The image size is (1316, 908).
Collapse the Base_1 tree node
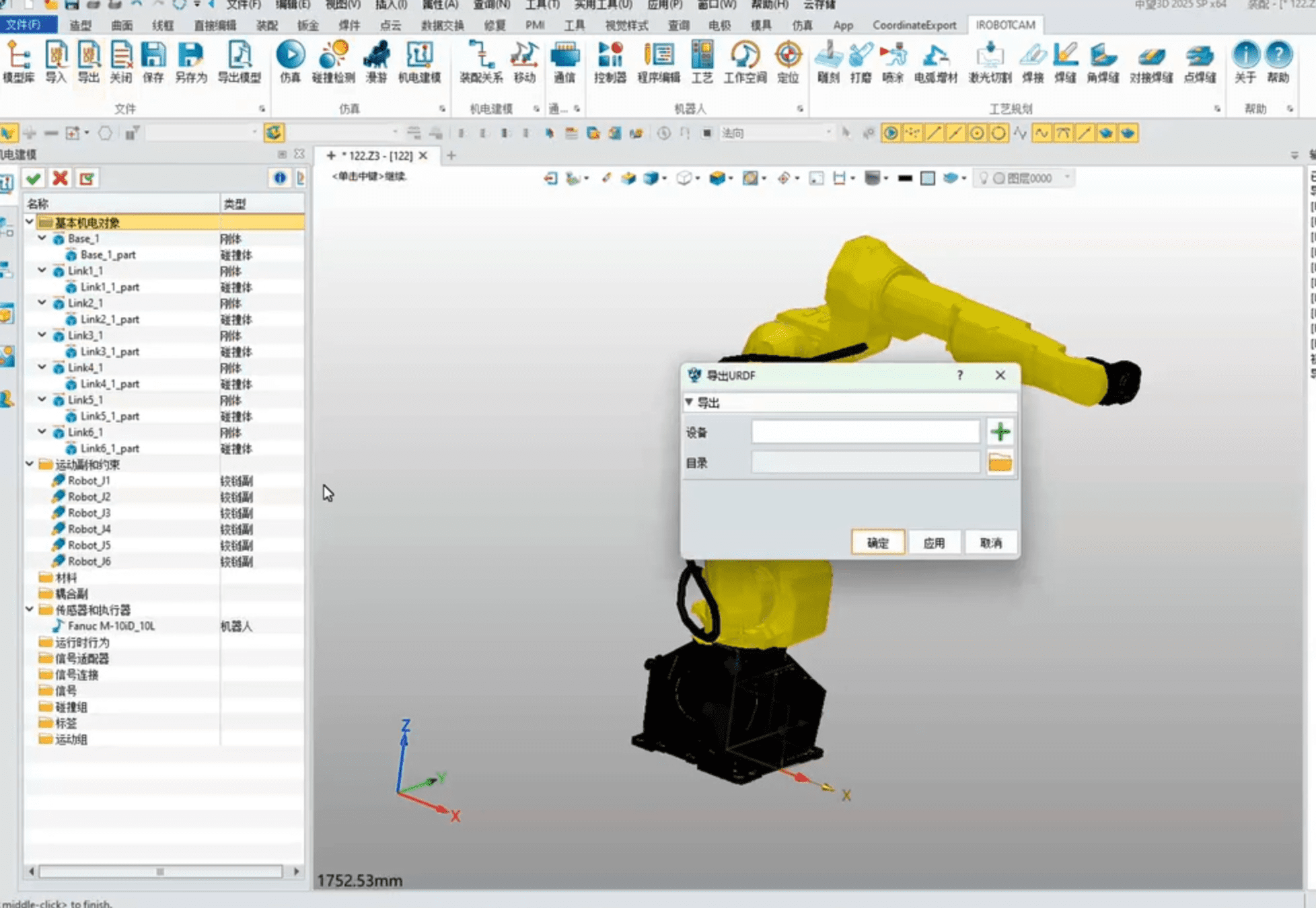click(42, 238)
